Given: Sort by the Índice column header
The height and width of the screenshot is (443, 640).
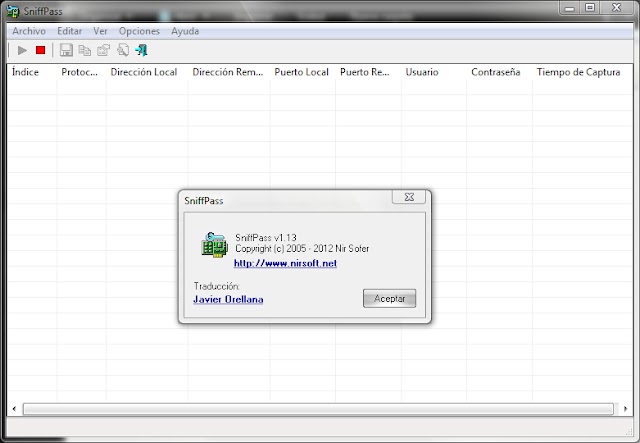Looking at the screenshot, I should click(x=32, y=72).
